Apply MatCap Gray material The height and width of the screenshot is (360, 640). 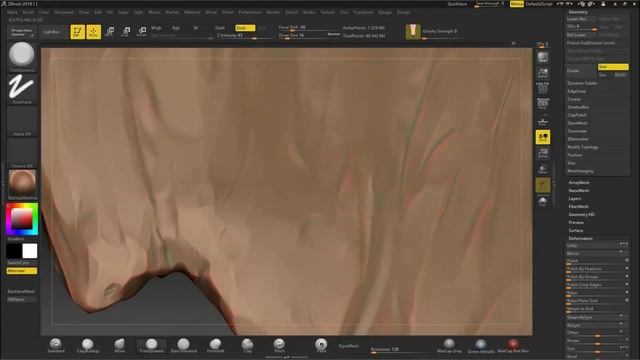pos(449,346)
